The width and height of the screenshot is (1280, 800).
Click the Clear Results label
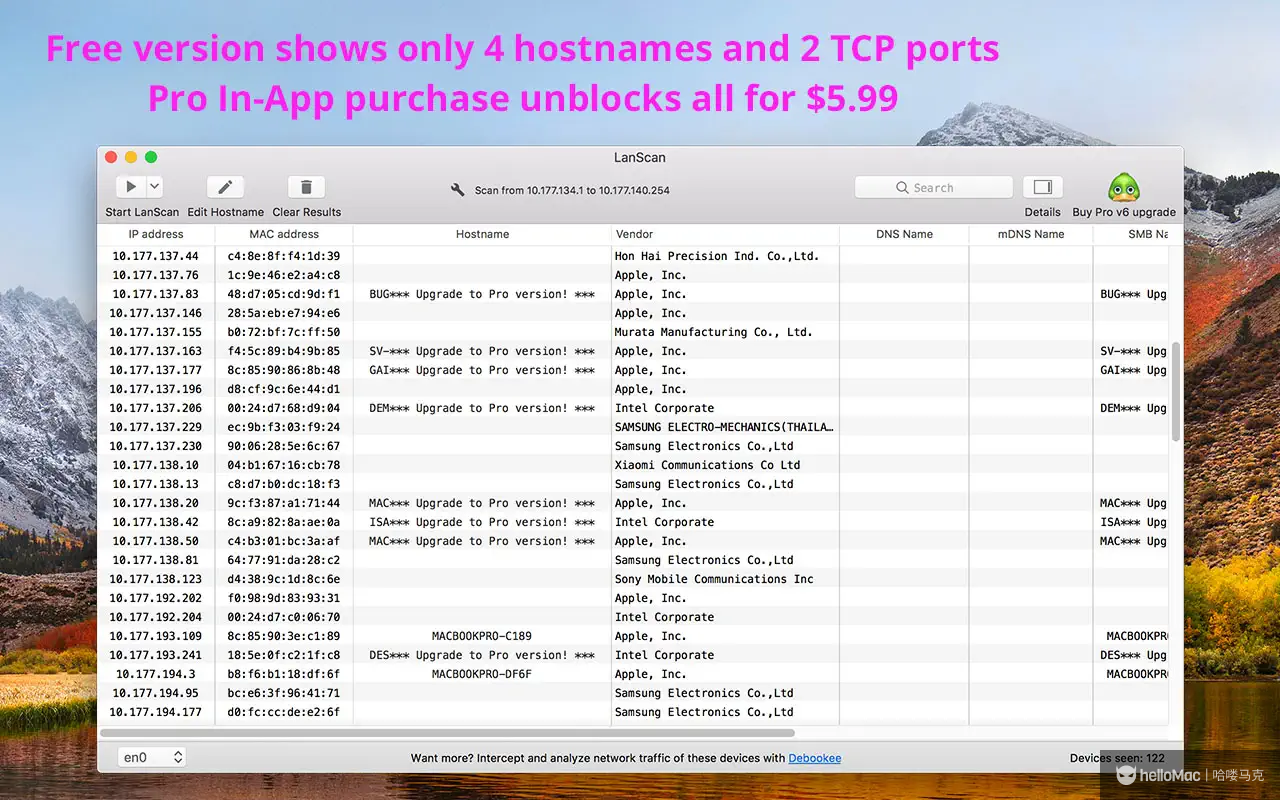coord(307,212)
